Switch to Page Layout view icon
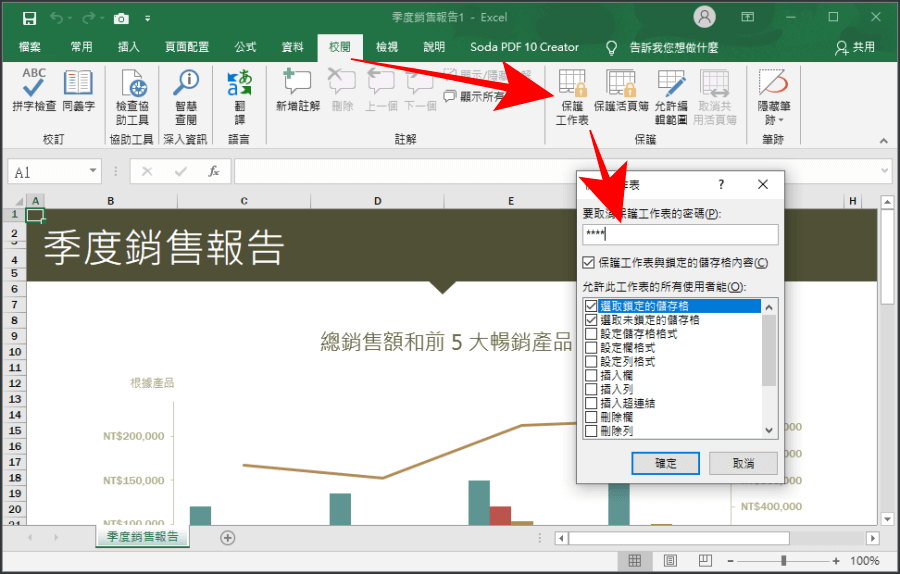 [x=670, y=561]
